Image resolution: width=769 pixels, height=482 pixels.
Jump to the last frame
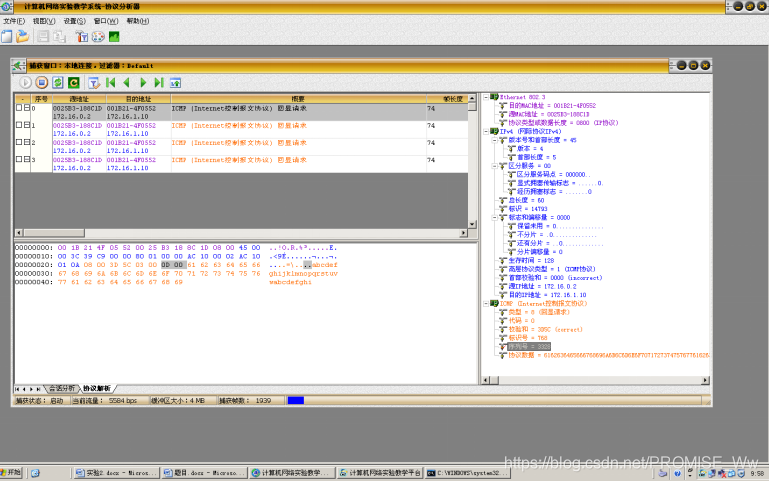(159, 82)
